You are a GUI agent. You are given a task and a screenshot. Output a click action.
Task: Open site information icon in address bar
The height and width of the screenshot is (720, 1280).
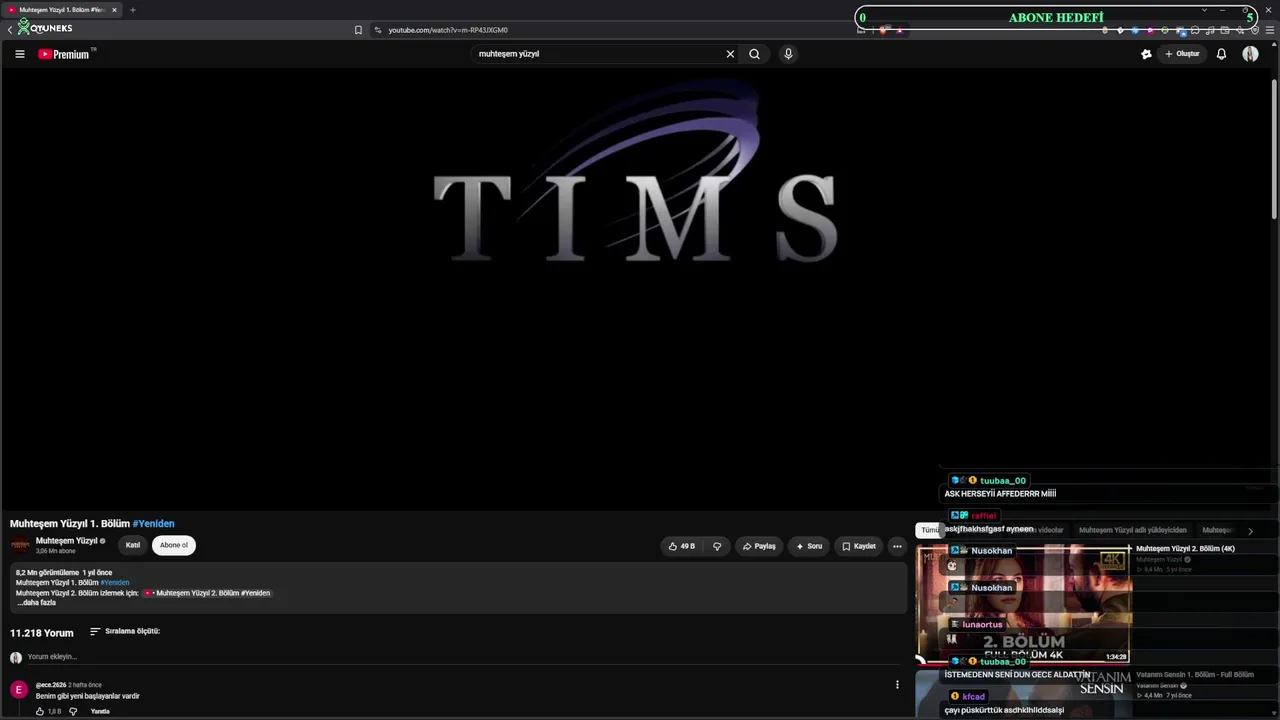click(x=377, y=30)
